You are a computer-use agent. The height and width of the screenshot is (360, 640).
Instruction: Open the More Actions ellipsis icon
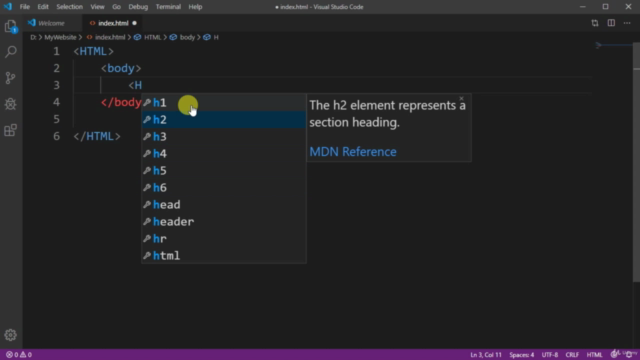click(627, 23)
